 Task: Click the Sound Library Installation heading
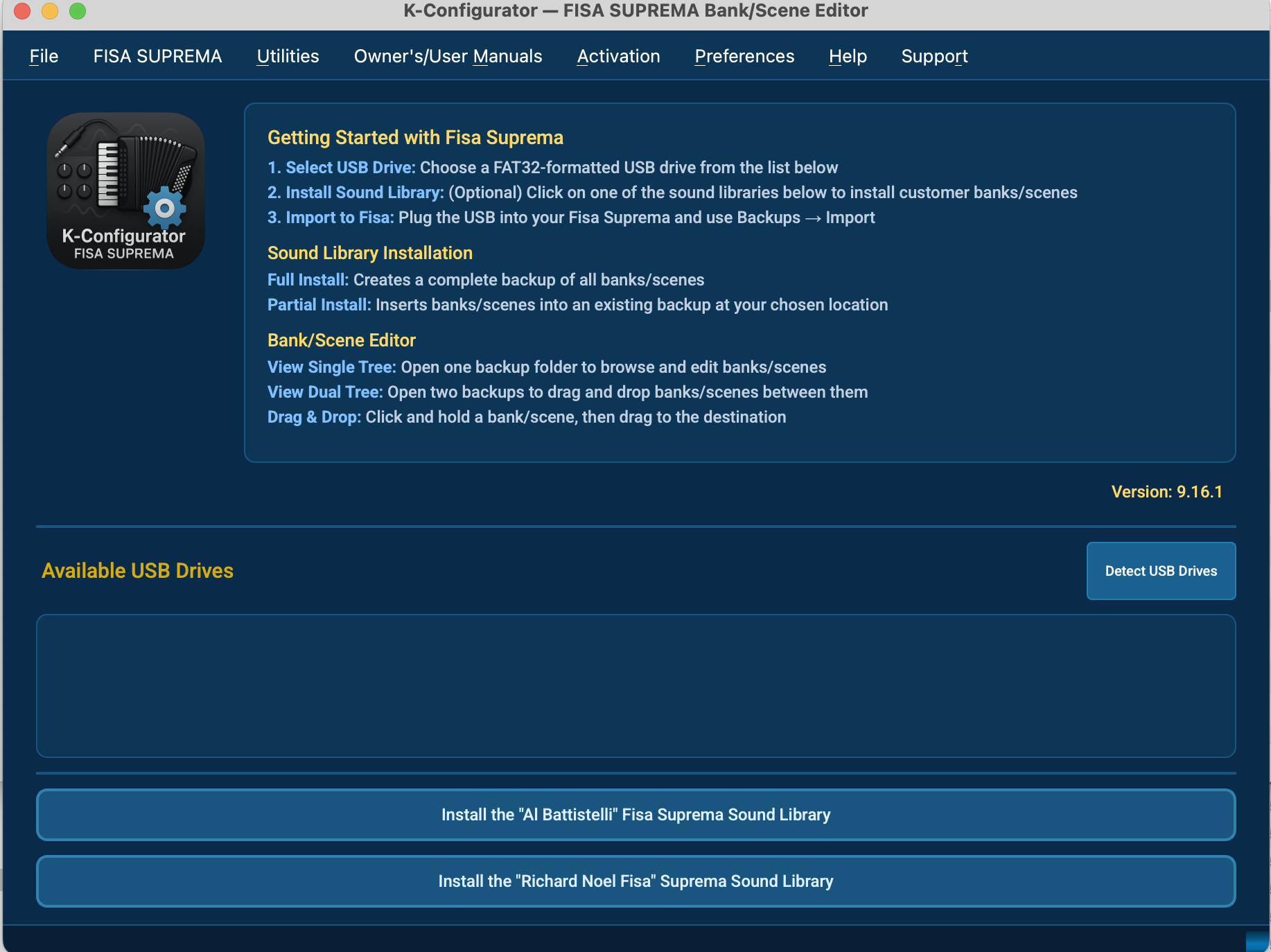coord(370,253)
